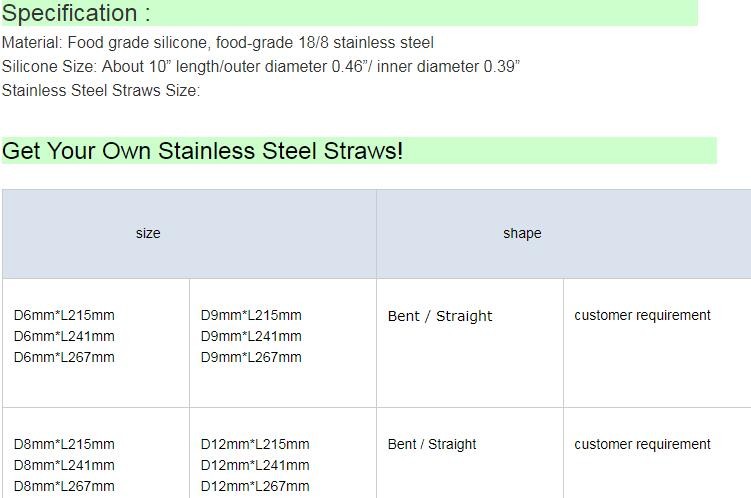The width and height of the screenshot is (751, 498).
Task: Click the "shape" table header cell
Action: [522, 233]
